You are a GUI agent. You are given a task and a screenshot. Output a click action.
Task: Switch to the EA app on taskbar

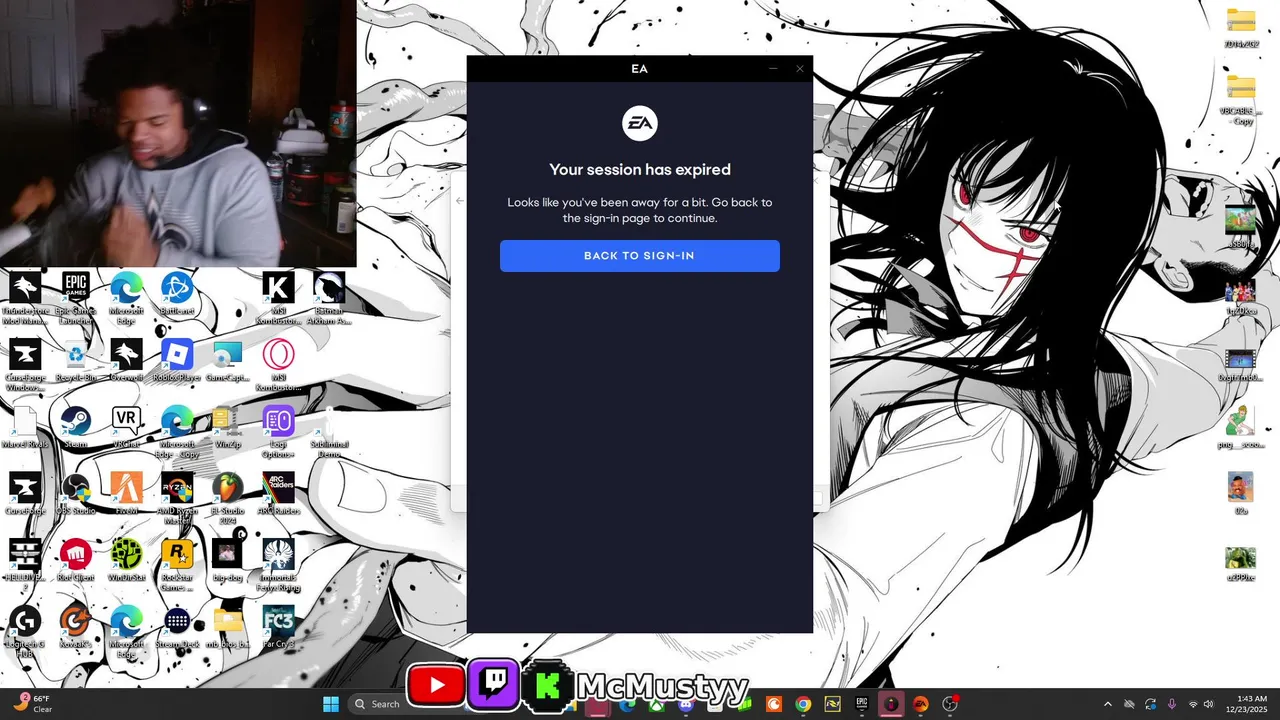[920, 704]
